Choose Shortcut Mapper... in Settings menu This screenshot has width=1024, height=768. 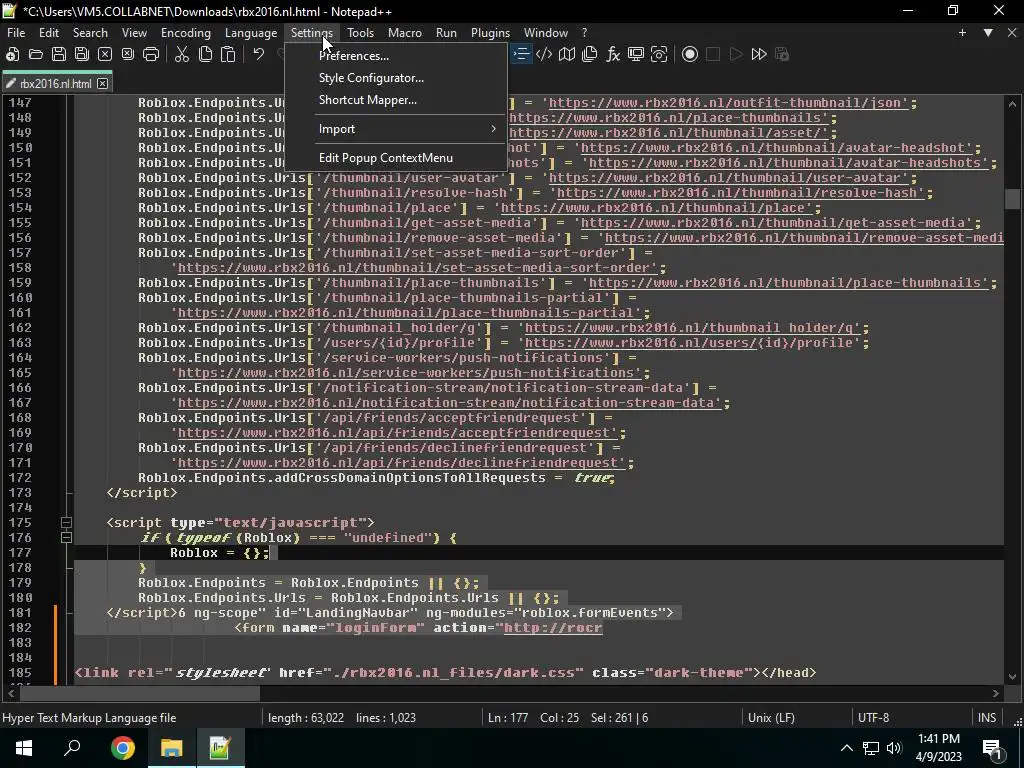pos(396,100)
